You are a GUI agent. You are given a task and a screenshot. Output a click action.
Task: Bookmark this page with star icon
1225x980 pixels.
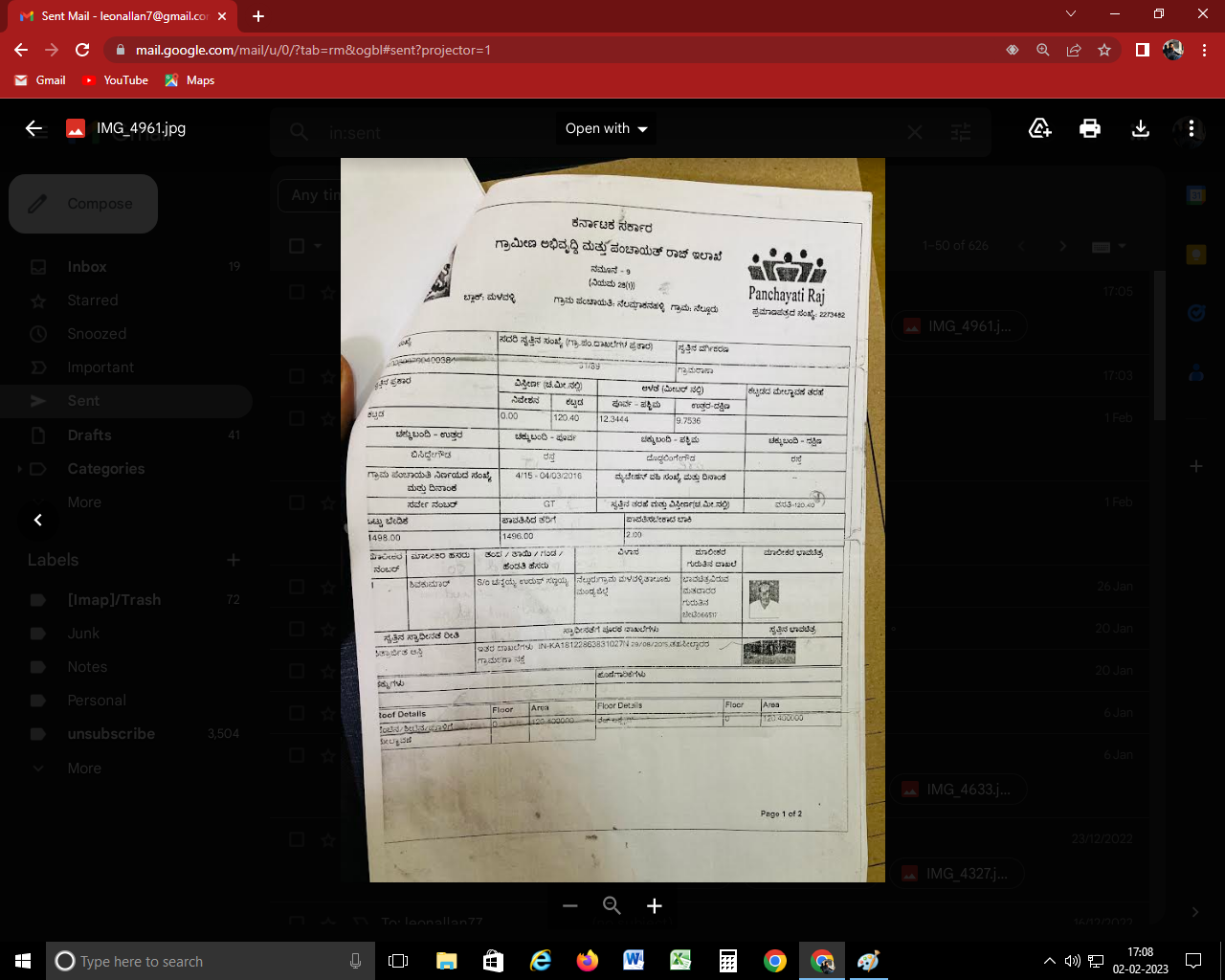[1104, 50]
